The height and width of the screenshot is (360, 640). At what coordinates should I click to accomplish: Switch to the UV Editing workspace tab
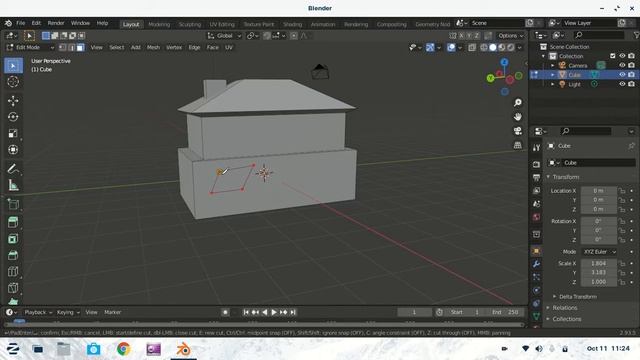point(222,24)
